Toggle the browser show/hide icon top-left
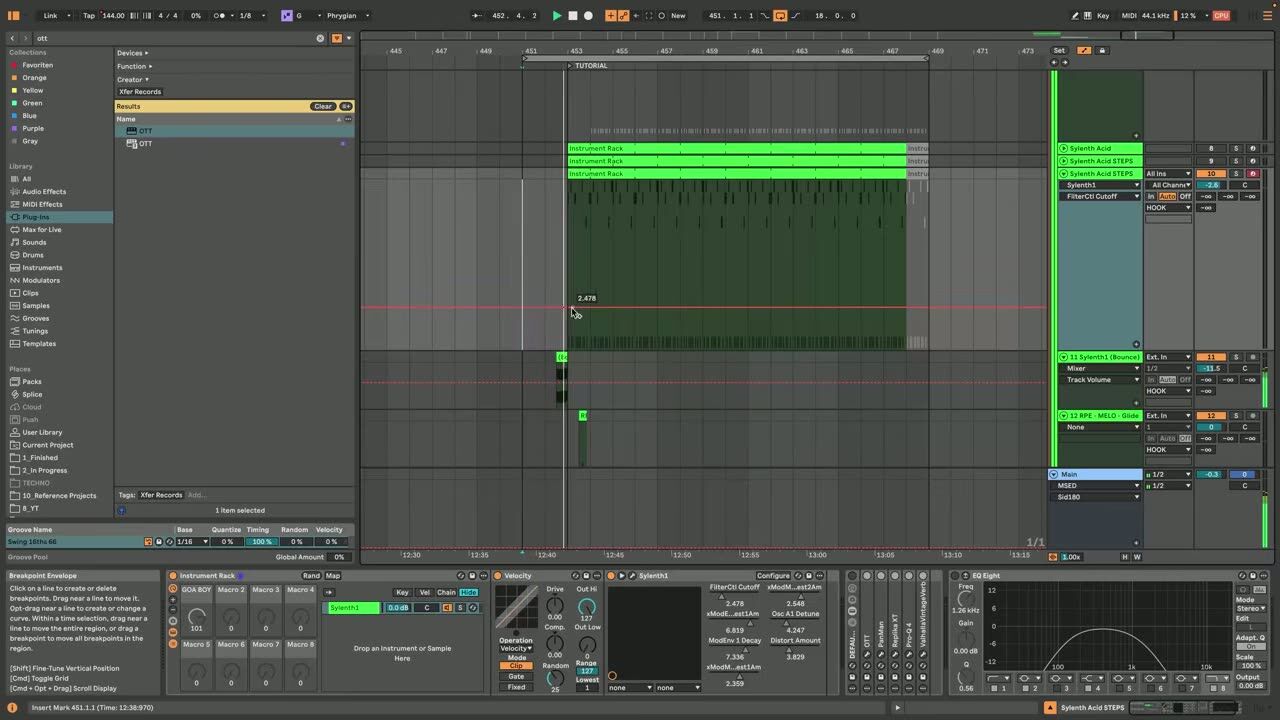Screen dimensions: 1280x720 click(14, 16)
